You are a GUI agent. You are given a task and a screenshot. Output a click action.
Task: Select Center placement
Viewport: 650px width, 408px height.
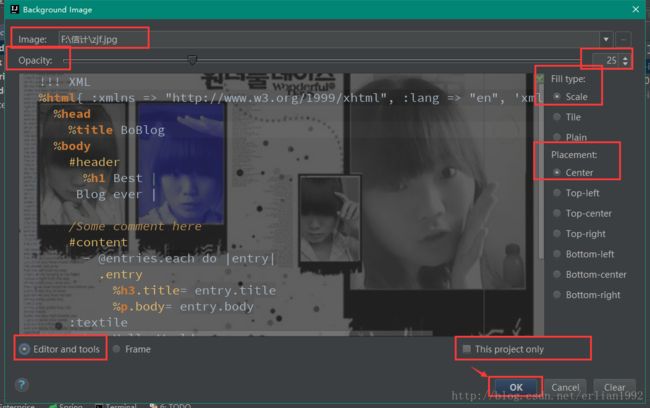573,172
